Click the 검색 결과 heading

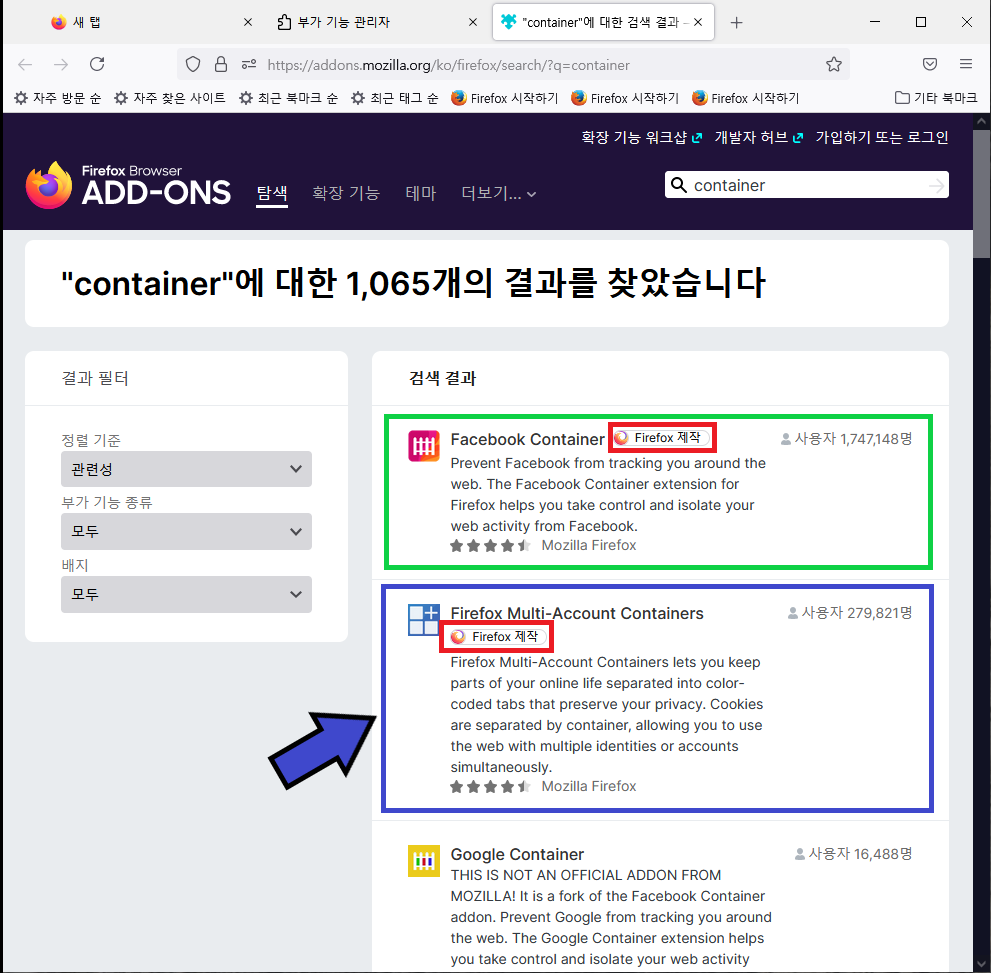coord(442,378)
